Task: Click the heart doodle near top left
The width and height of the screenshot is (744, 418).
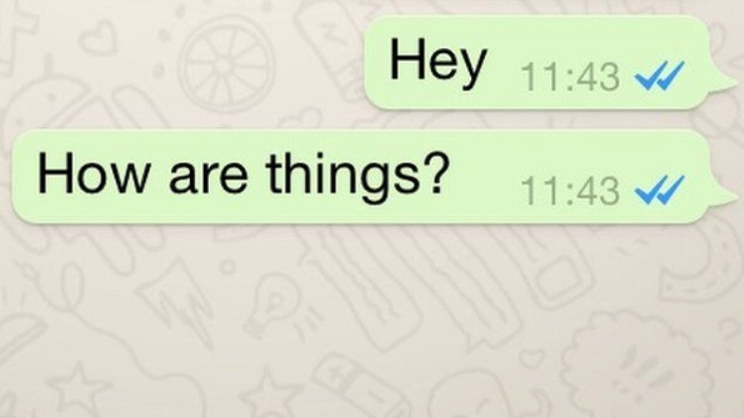Action: coord(98,37)
